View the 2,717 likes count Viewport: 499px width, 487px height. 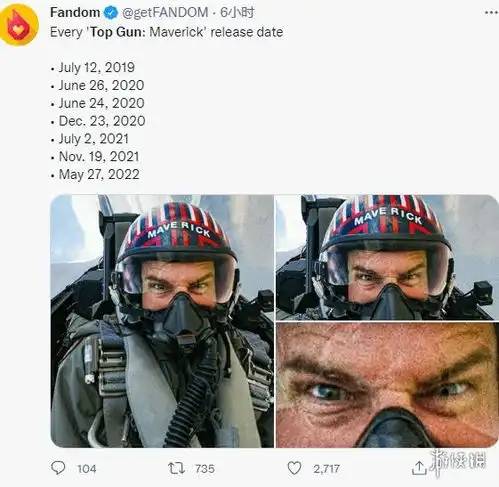pos(326,469)
